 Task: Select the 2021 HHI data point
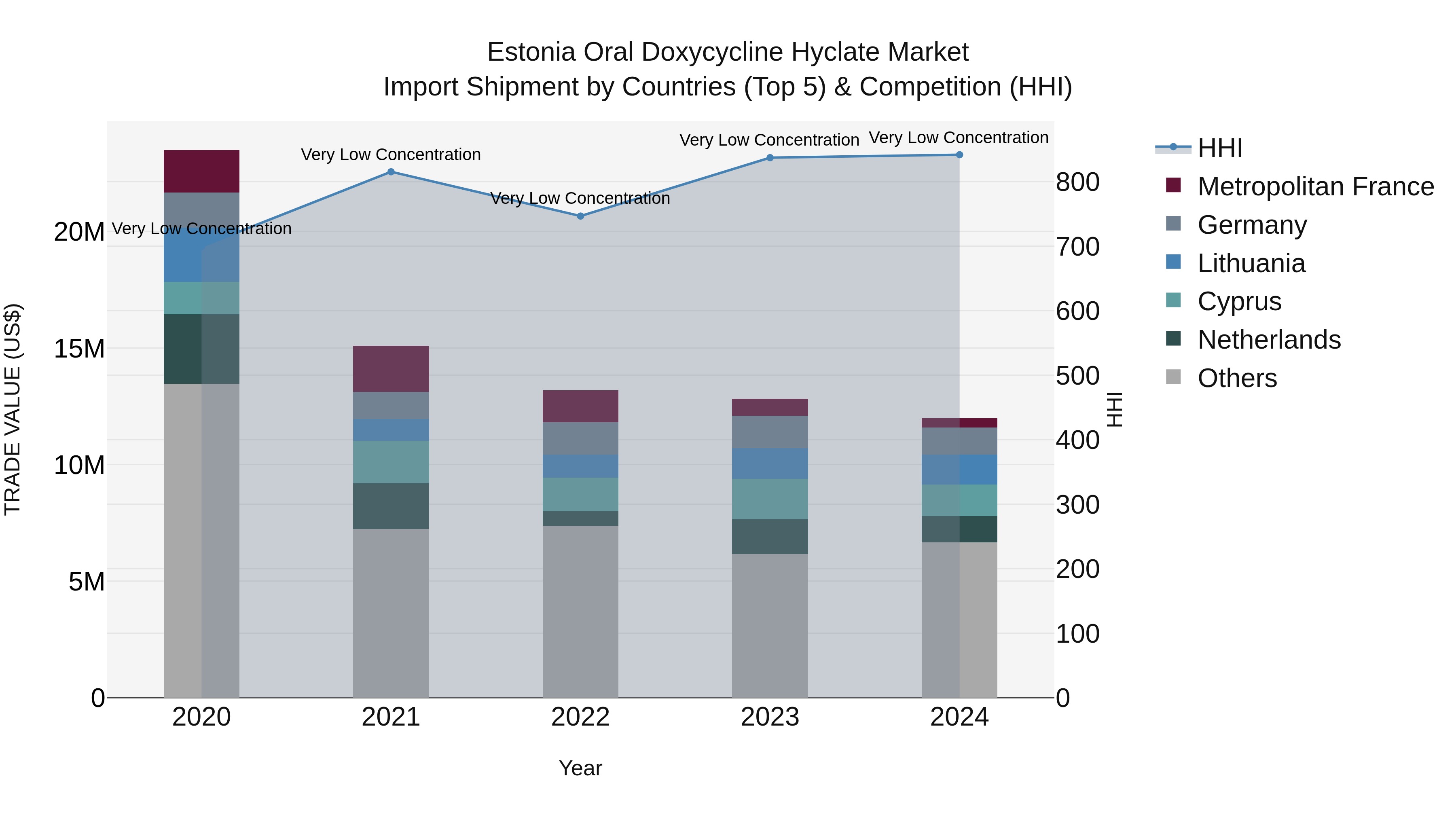(391, 172)
